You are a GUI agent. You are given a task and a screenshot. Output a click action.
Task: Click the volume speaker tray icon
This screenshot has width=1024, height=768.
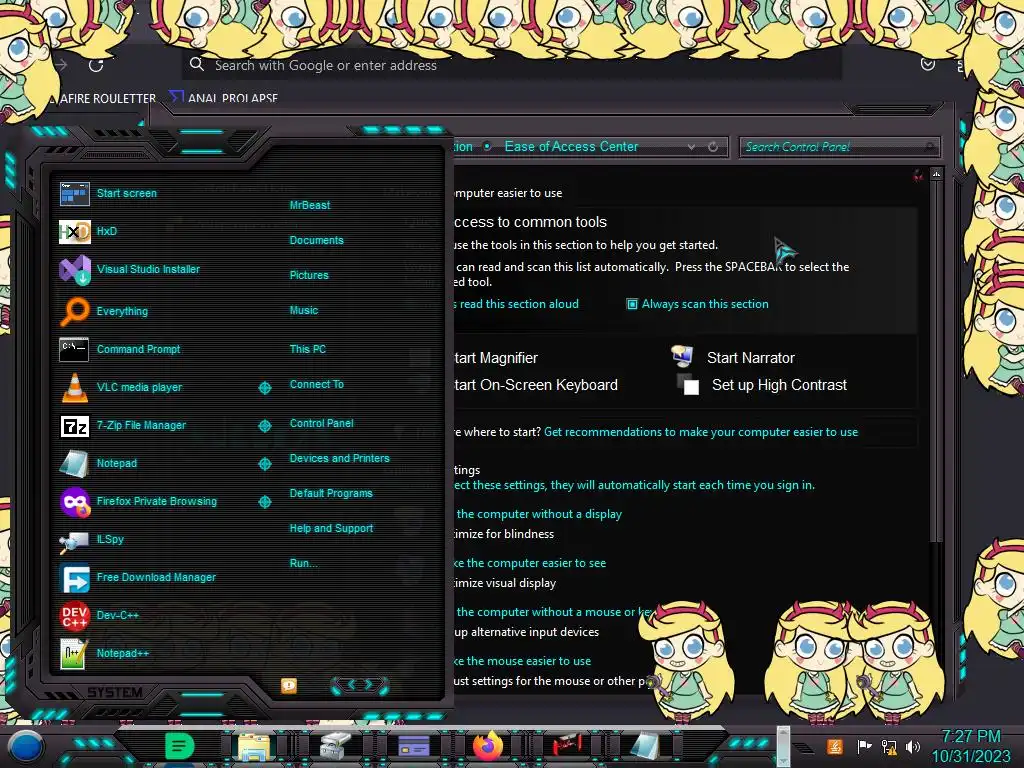[913, 746]
